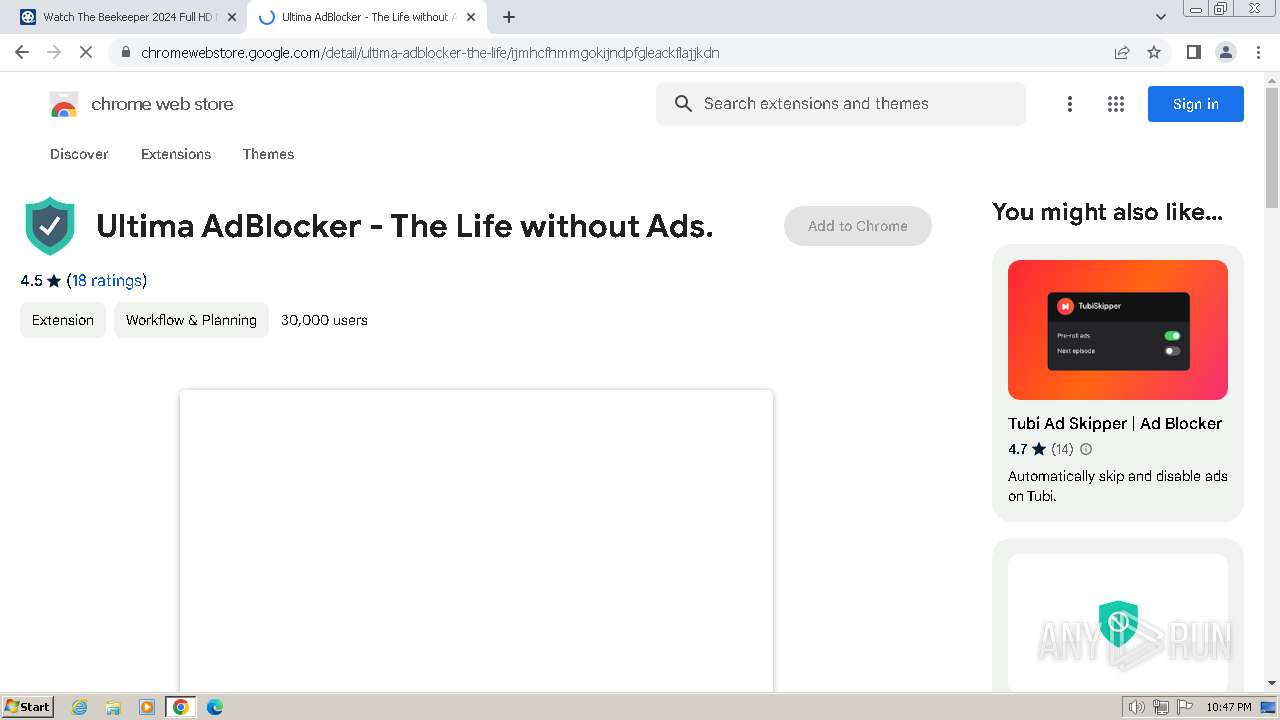
Task: Open the media player taskbar icon
Action: tap(147, 707)
